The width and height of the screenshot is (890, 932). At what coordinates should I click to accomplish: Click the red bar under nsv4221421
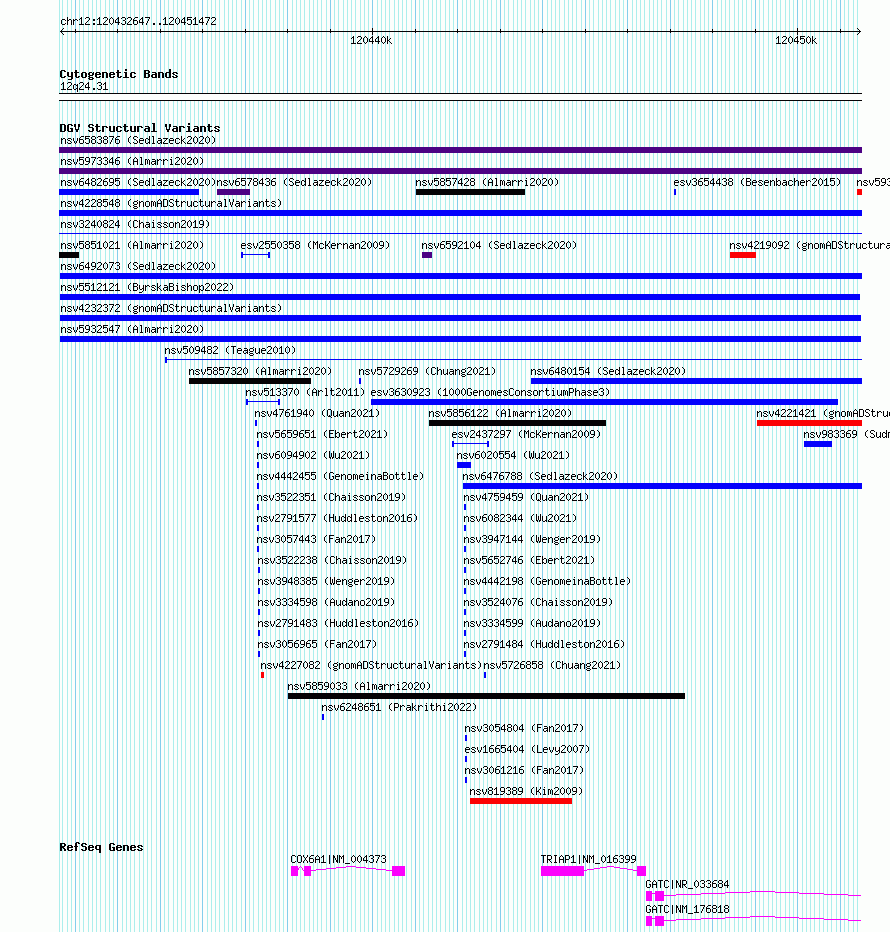[809, 423]
